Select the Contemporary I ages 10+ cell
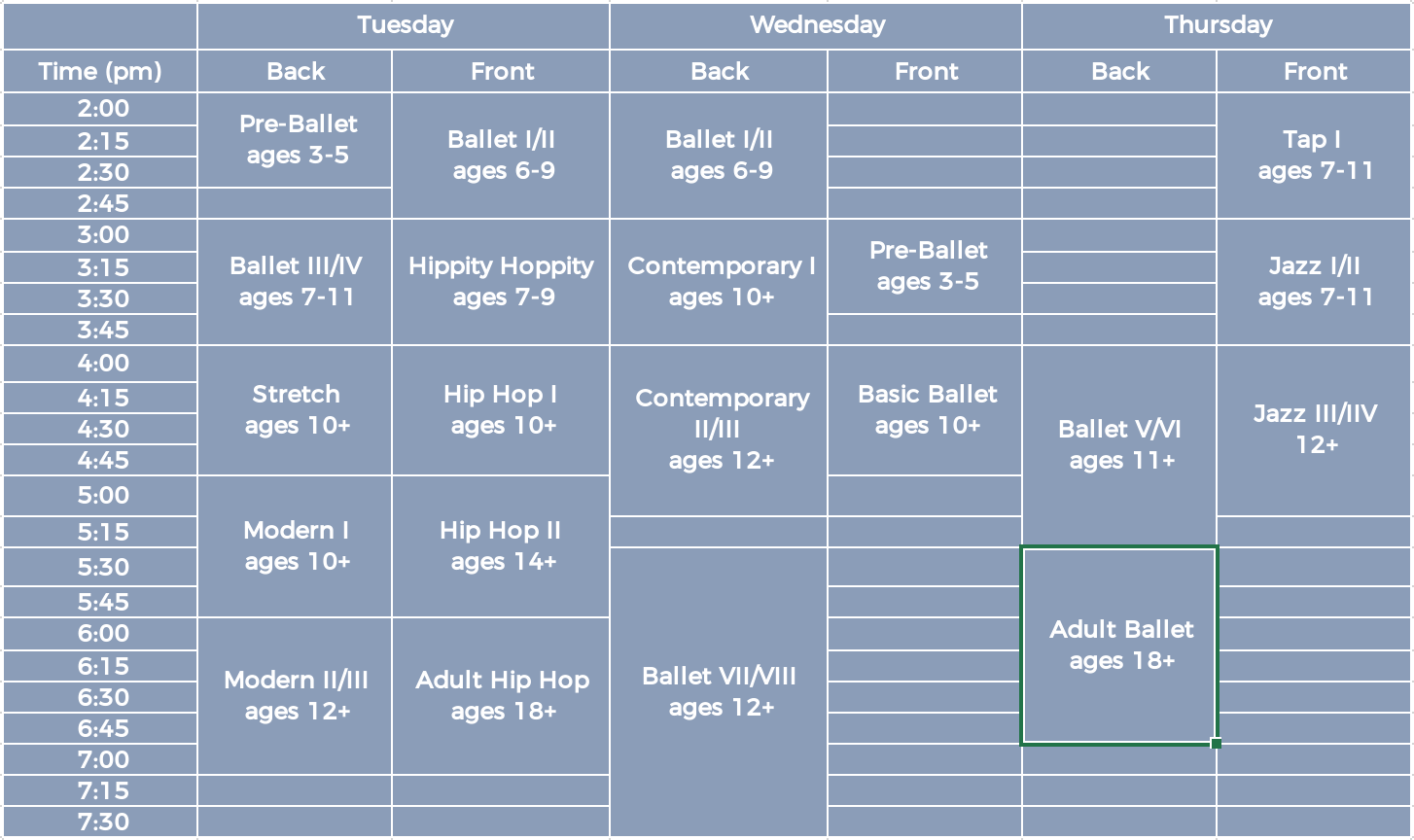1414x840 pixels. click(719, 282)
